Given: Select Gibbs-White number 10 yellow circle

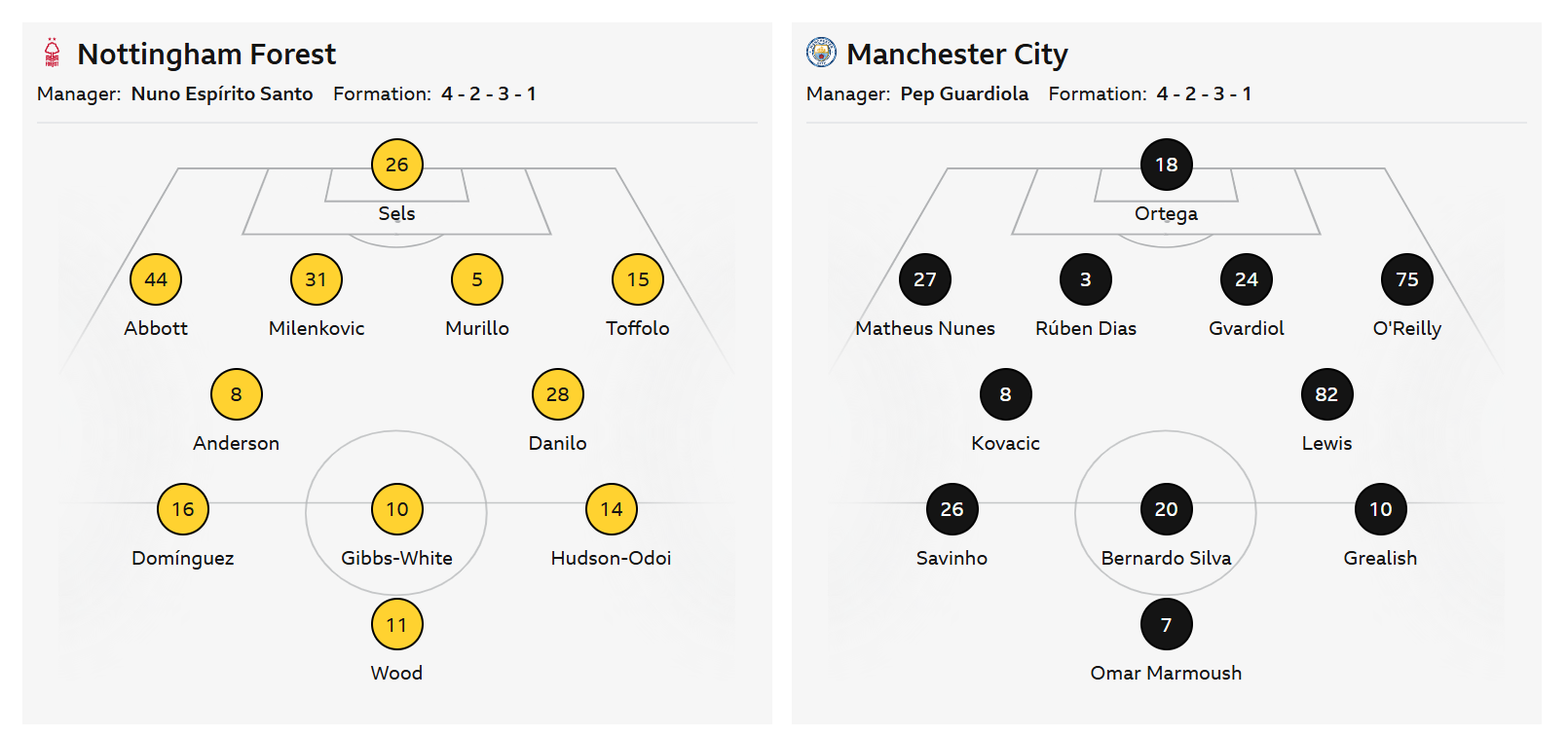Looking at the screenshot, I should 396,509.
